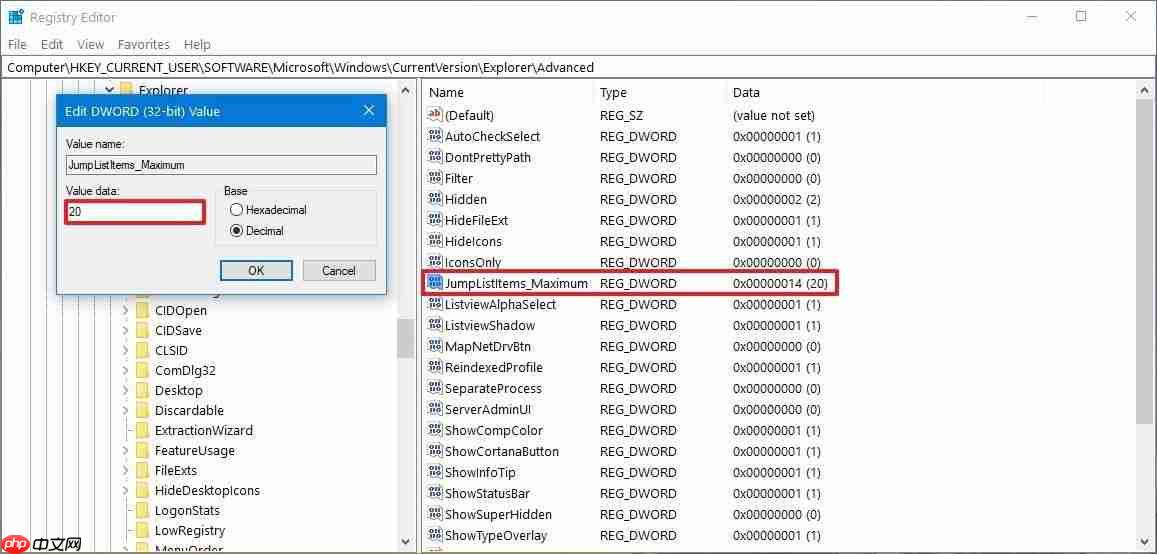
Task: Open the Edit menu
Action: 52,44
